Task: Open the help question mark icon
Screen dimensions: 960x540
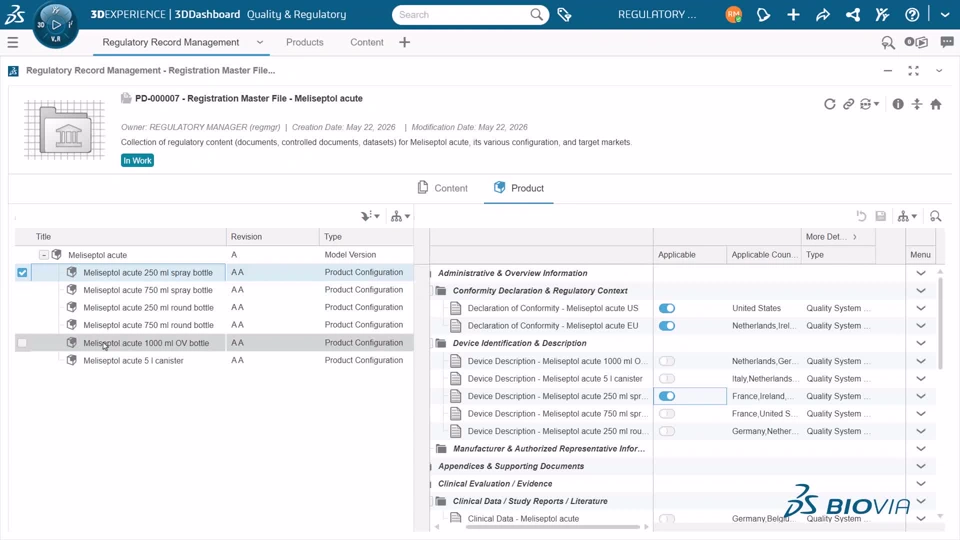Action: [x=912, y=14]
